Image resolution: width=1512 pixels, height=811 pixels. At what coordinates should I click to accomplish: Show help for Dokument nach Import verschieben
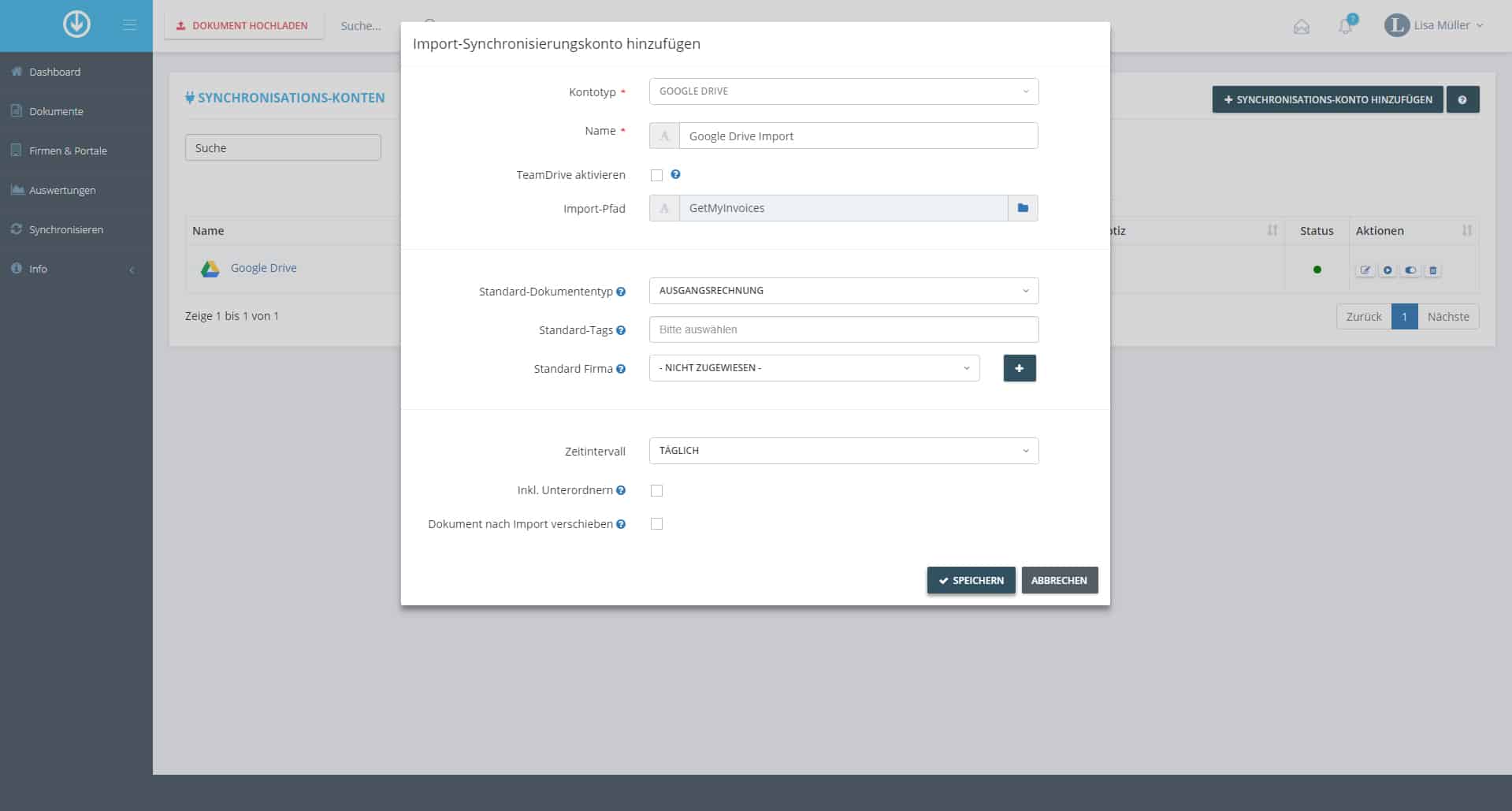(x=621, y=524)
